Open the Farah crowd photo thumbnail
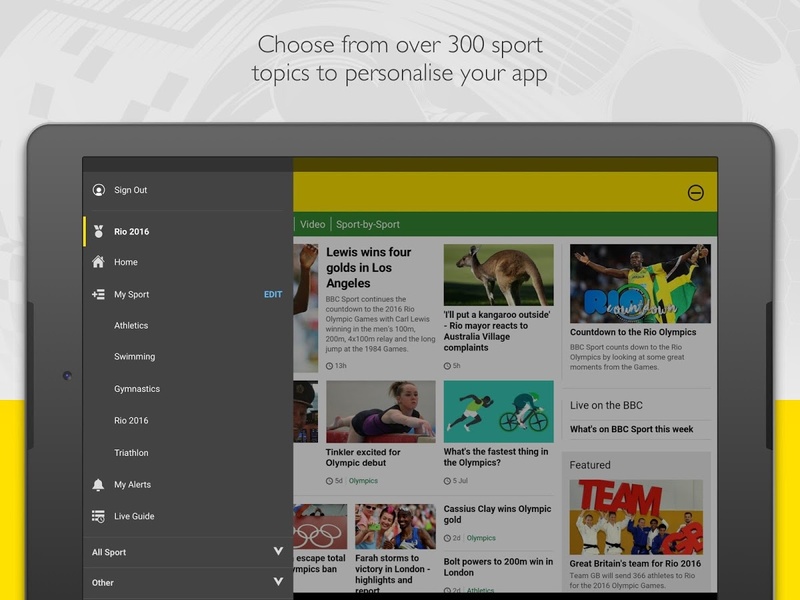The width and height of the screenshot is (800, 600). [x=395, y=527]
